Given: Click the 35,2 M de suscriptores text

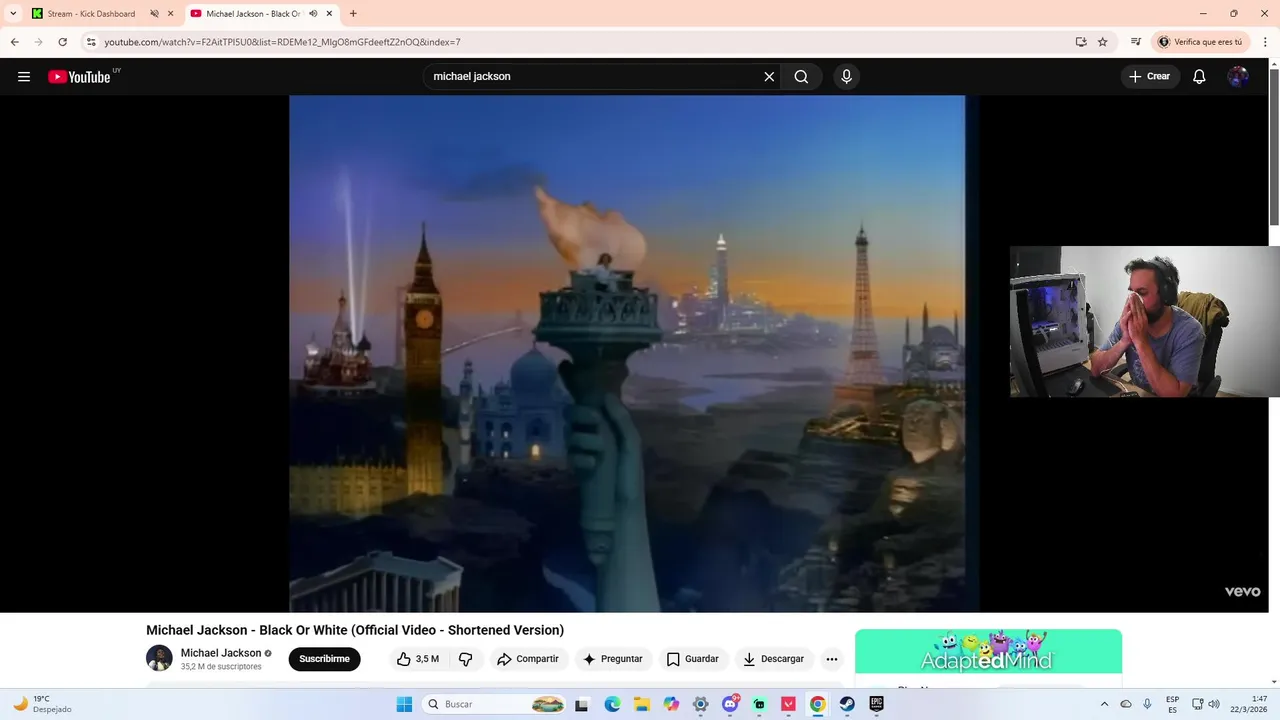Looking at the screenshot, I should tap(221, 667).
